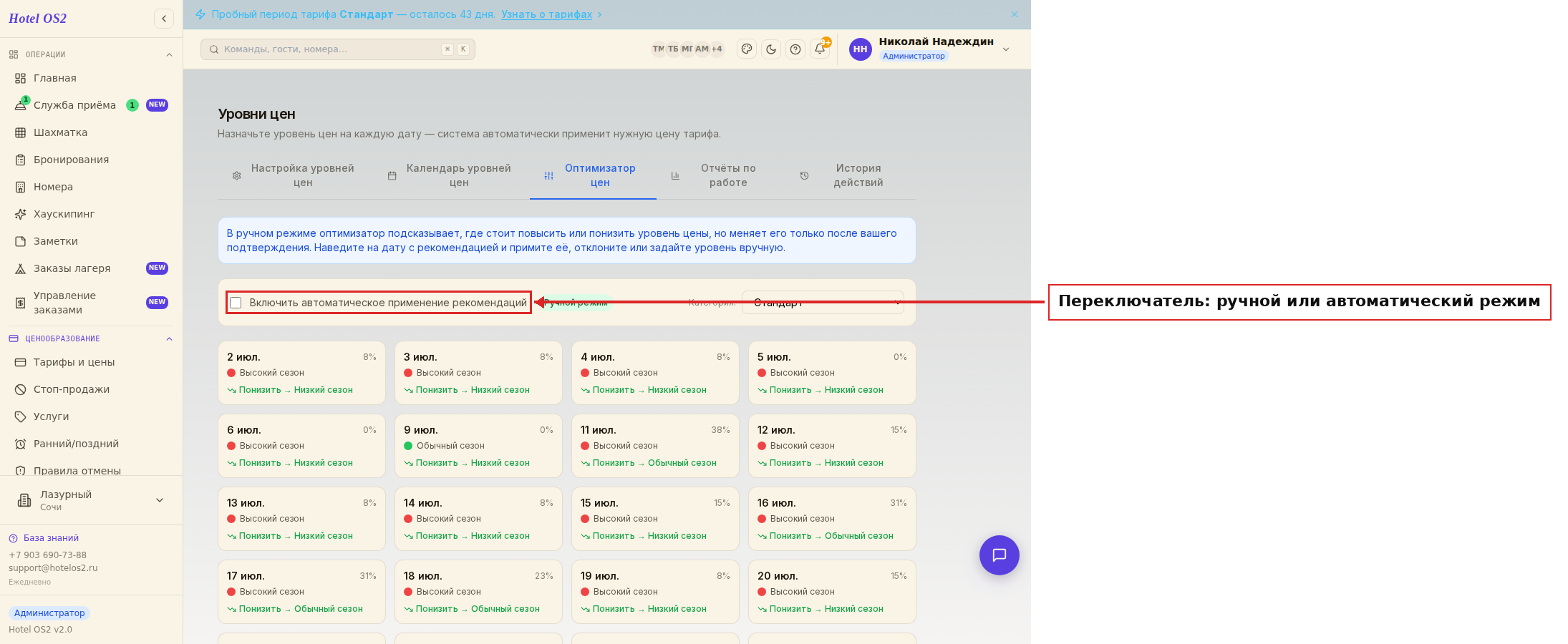1568x644 pixels.
Task: Open the help question mark icon
Action: click(x=795, y=49)
